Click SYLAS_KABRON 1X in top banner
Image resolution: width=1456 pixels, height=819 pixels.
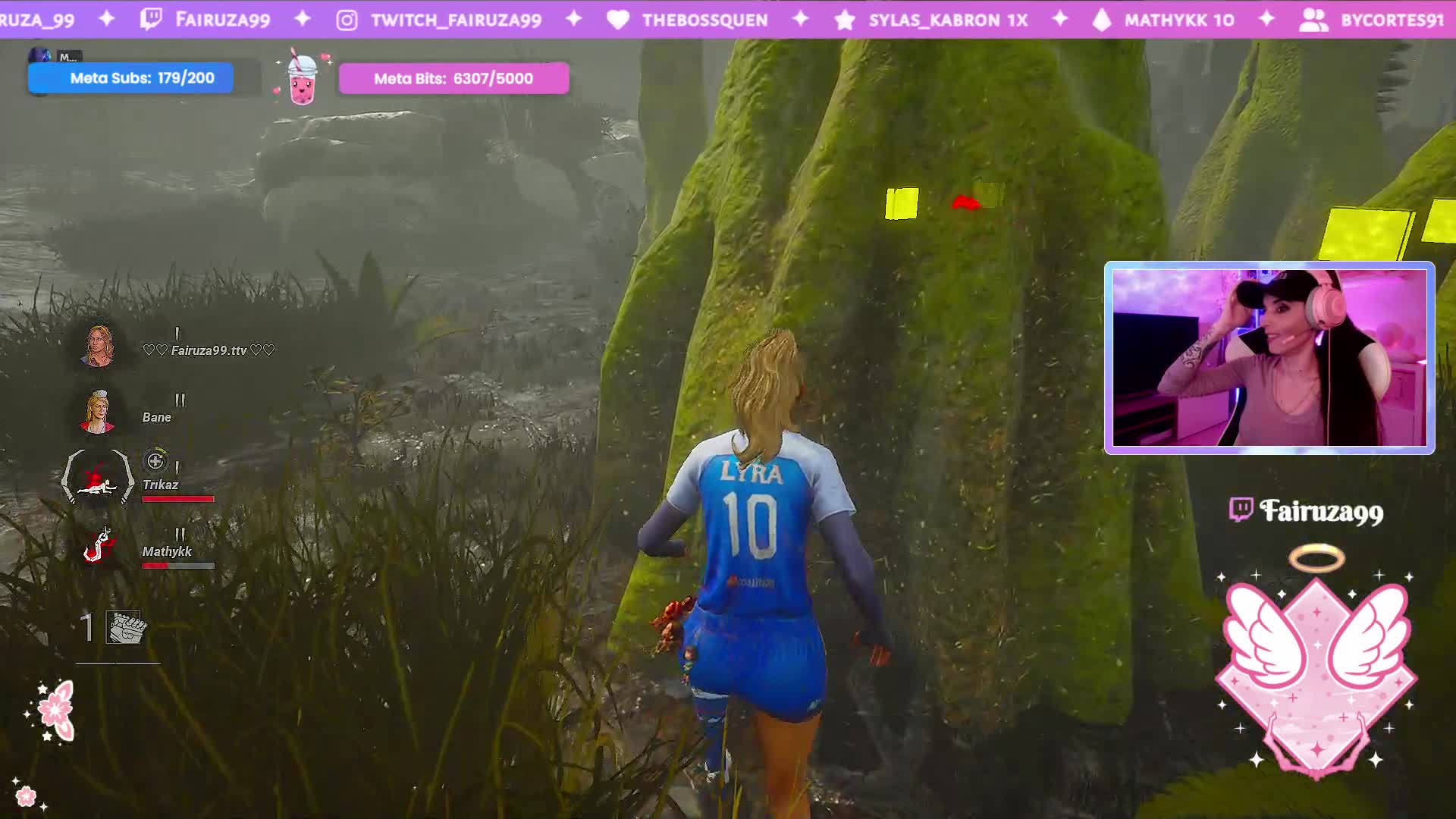949,20
